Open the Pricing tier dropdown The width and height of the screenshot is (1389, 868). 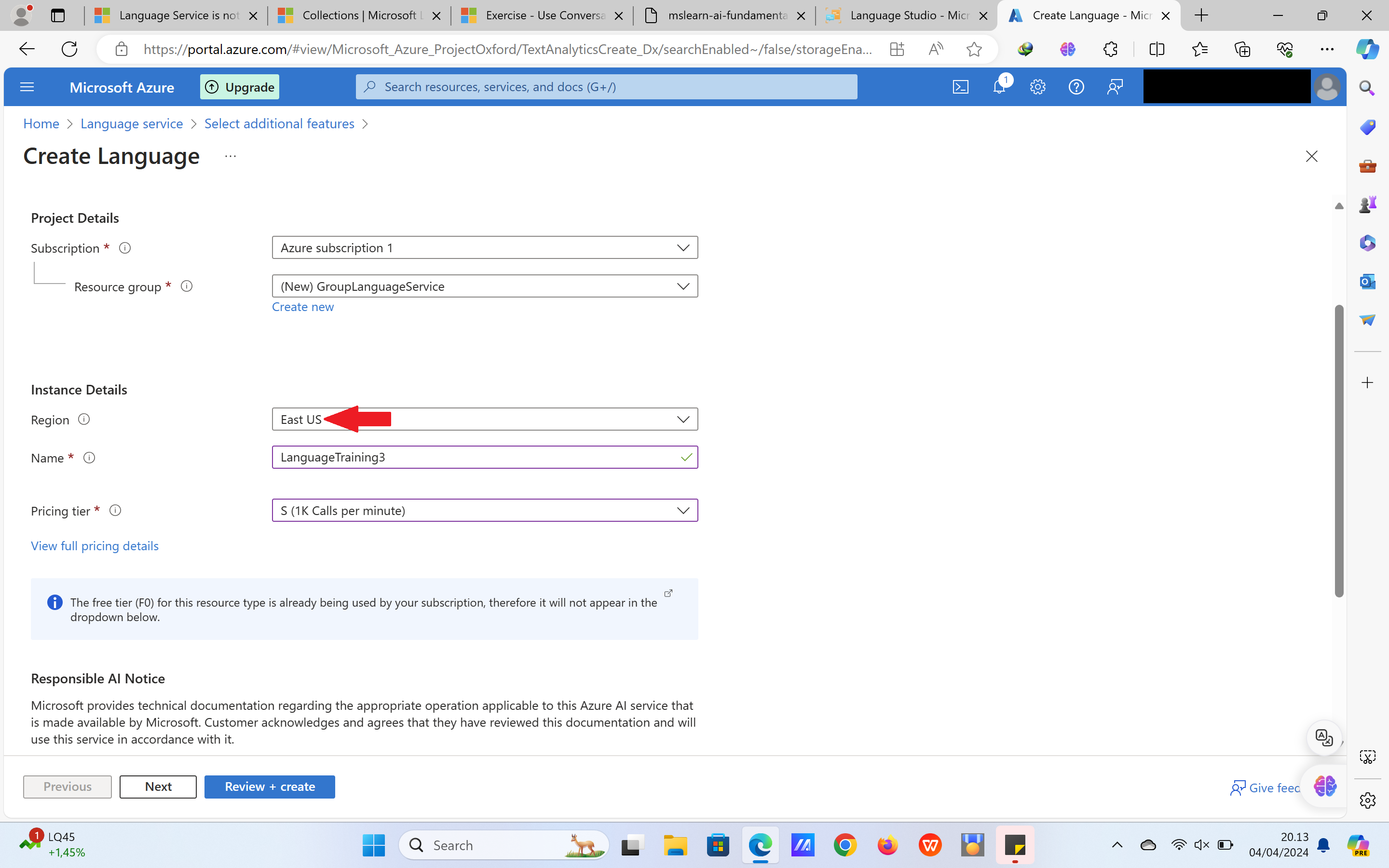tap(485, 510)
